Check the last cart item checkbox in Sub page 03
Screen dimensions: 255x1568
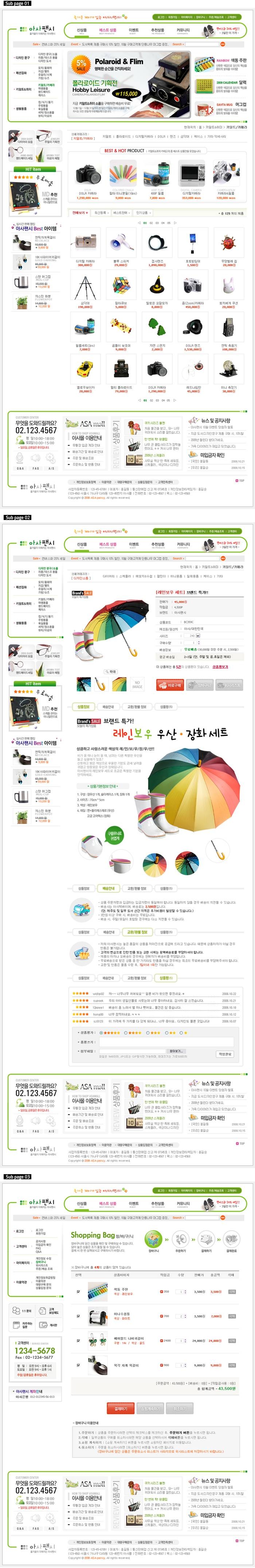pos(78,1364)
